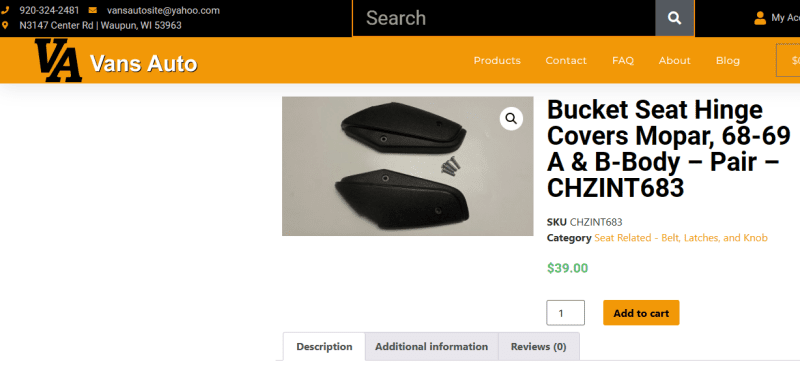
Task: Open the Reviews (0) tab
Action: (539, 347)
